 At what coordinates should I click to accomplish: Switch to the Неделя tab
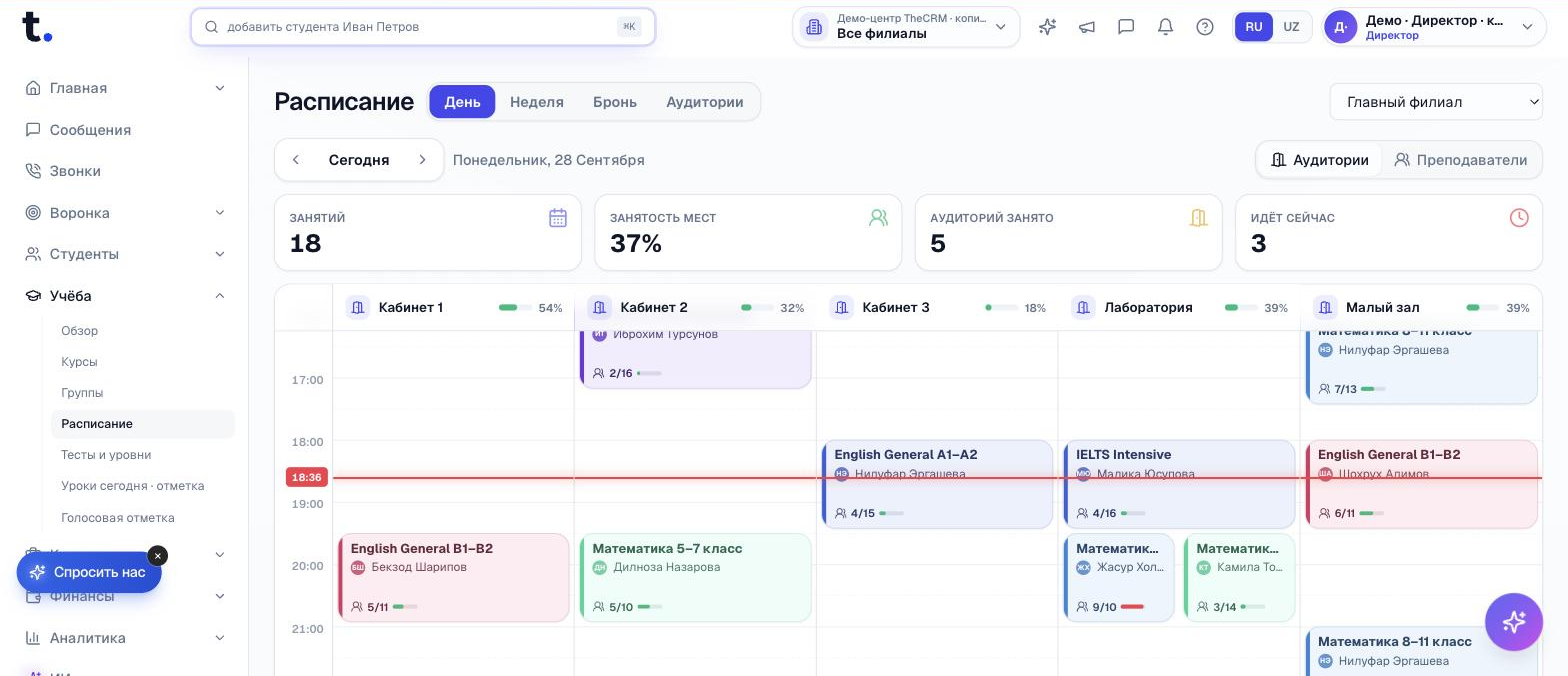pos(537,102)
